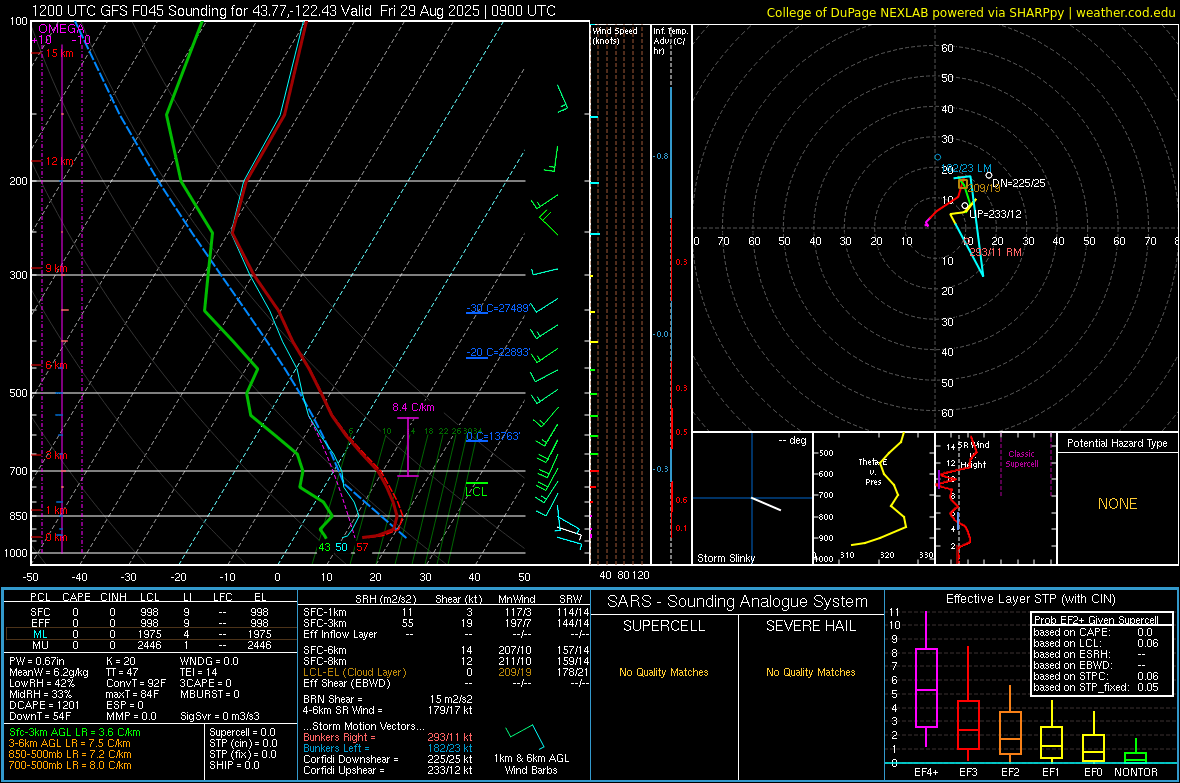1180x783 pixels.
Task: Click the Storm Slinky panel label
Action: [x=725, y=558]
